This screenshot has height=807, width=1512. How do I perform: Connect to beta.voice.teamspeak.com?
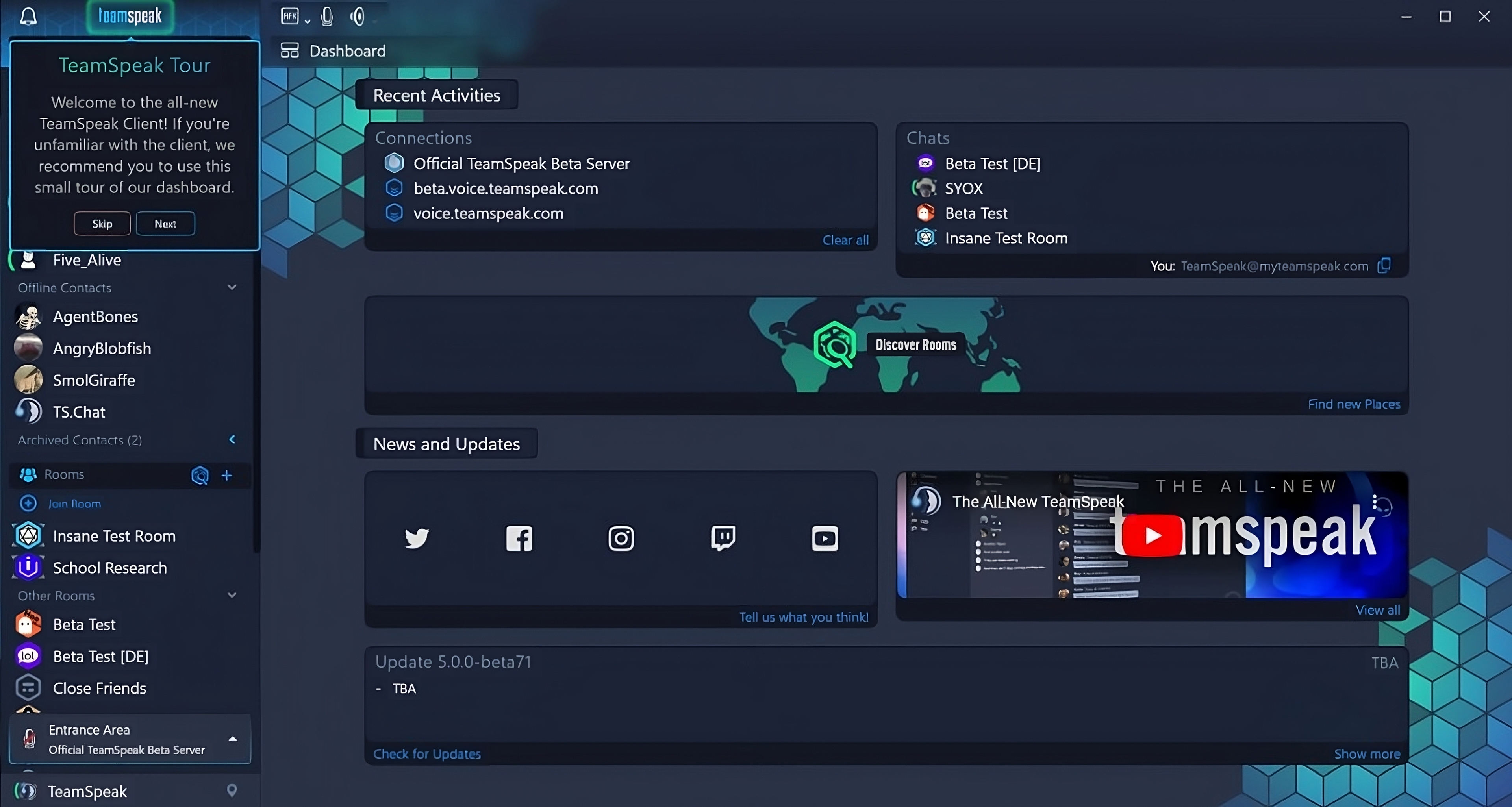[505, 189]
